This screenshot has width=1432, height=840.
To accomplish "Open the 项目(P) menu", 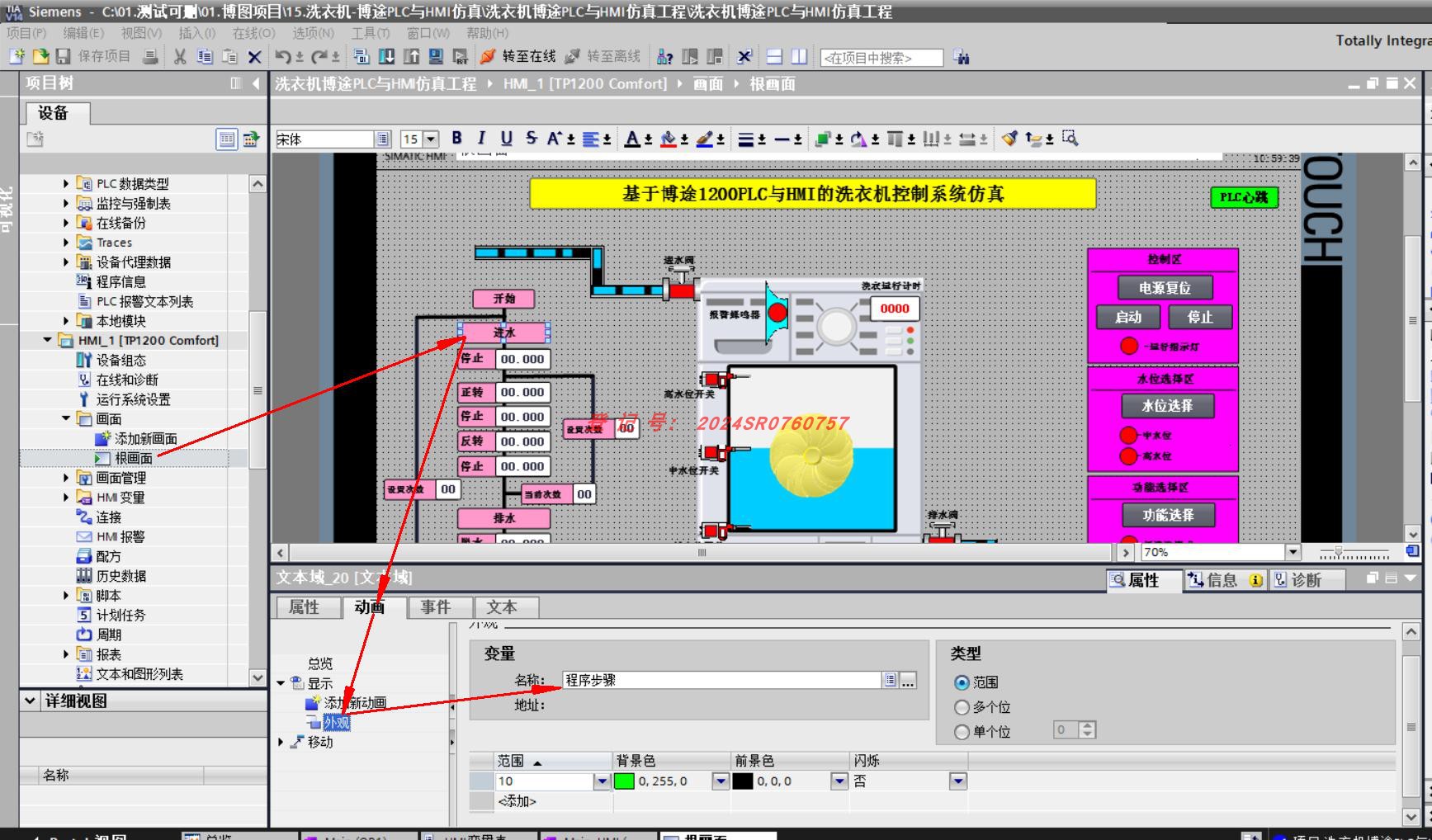I will click(26, 33).
